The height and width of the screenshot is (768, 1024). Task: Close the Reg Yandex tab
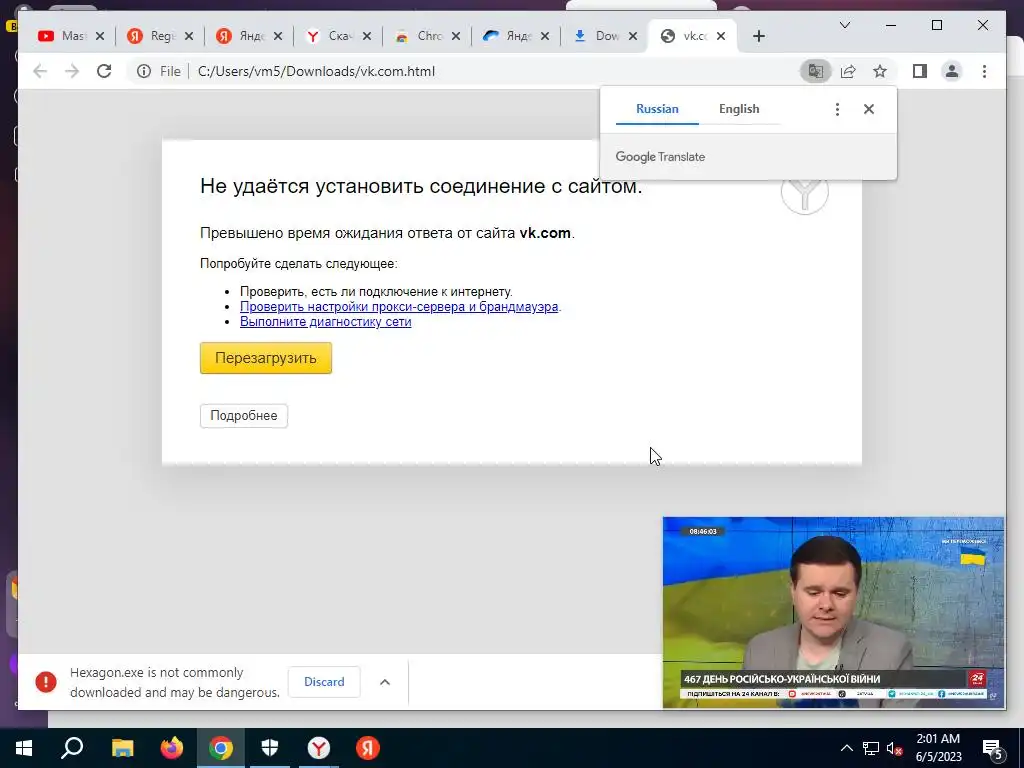(x=189, y=36)
